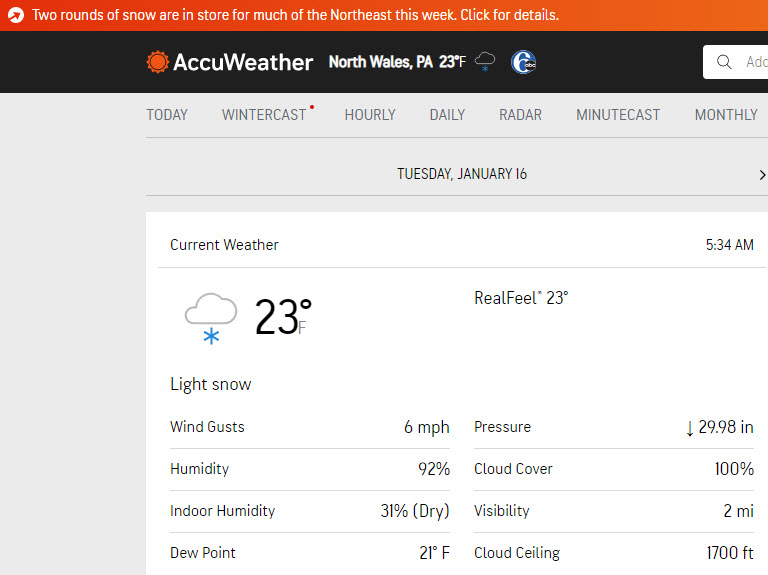Image resolution: width=768 pixels, height=575 pixels.
Task: Select the MONTHLY tab
Action: point(726,115)
